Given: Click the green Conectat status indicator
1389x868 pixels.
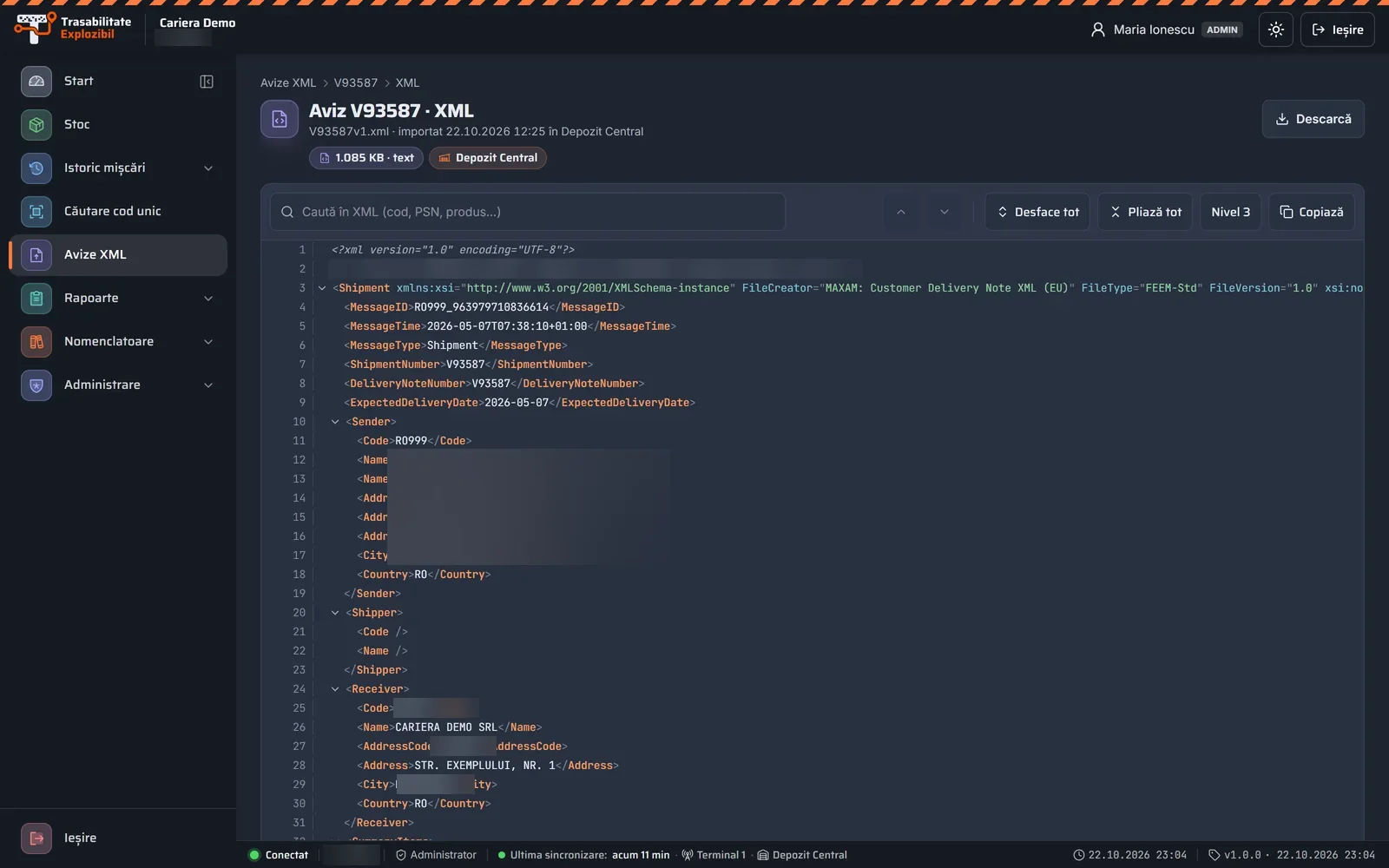Looking at the screenshot, I should [x=254, y=855].
